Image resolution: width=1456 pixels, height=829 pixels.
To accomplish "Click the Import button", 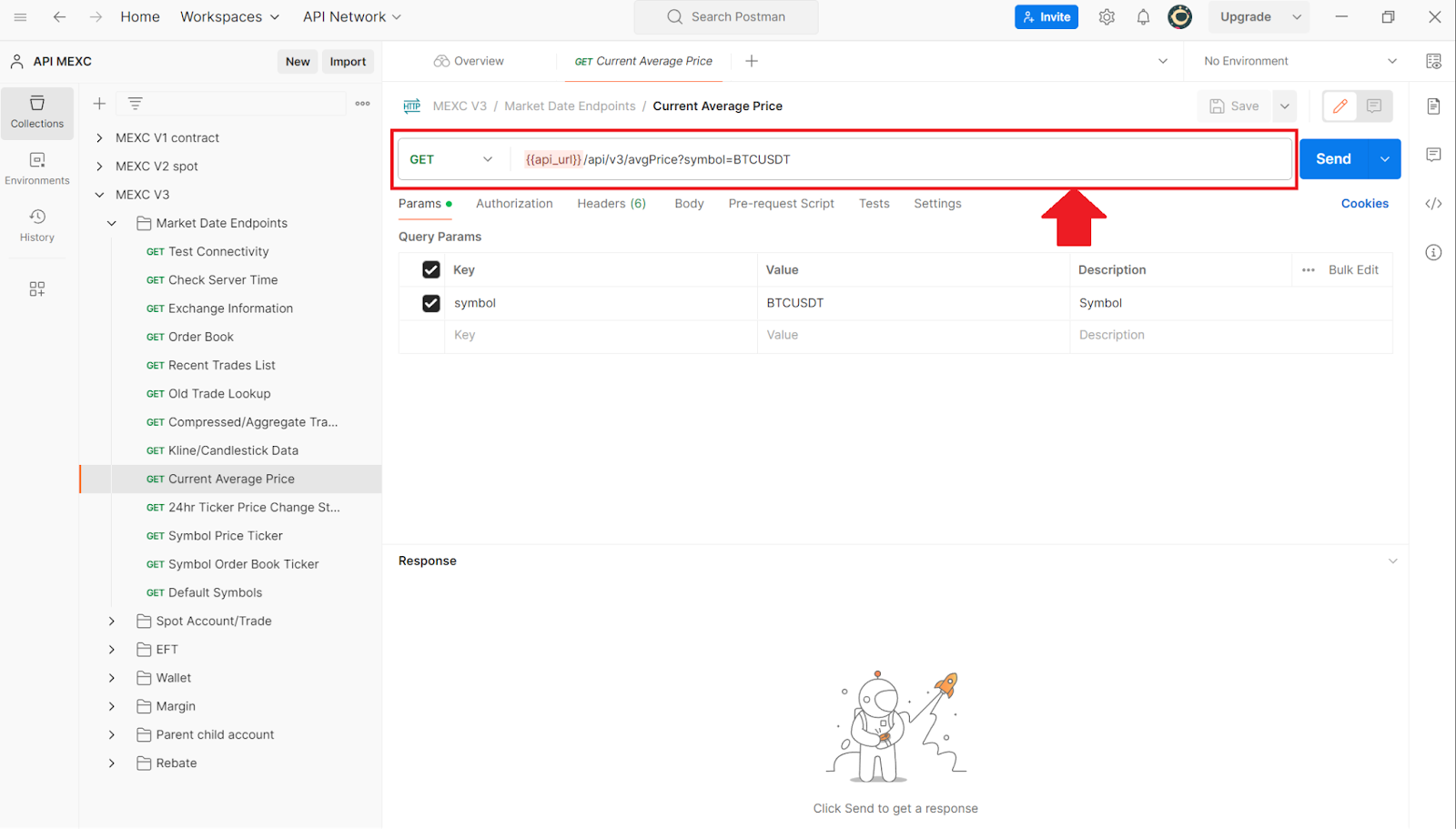I will pos(348,61).
